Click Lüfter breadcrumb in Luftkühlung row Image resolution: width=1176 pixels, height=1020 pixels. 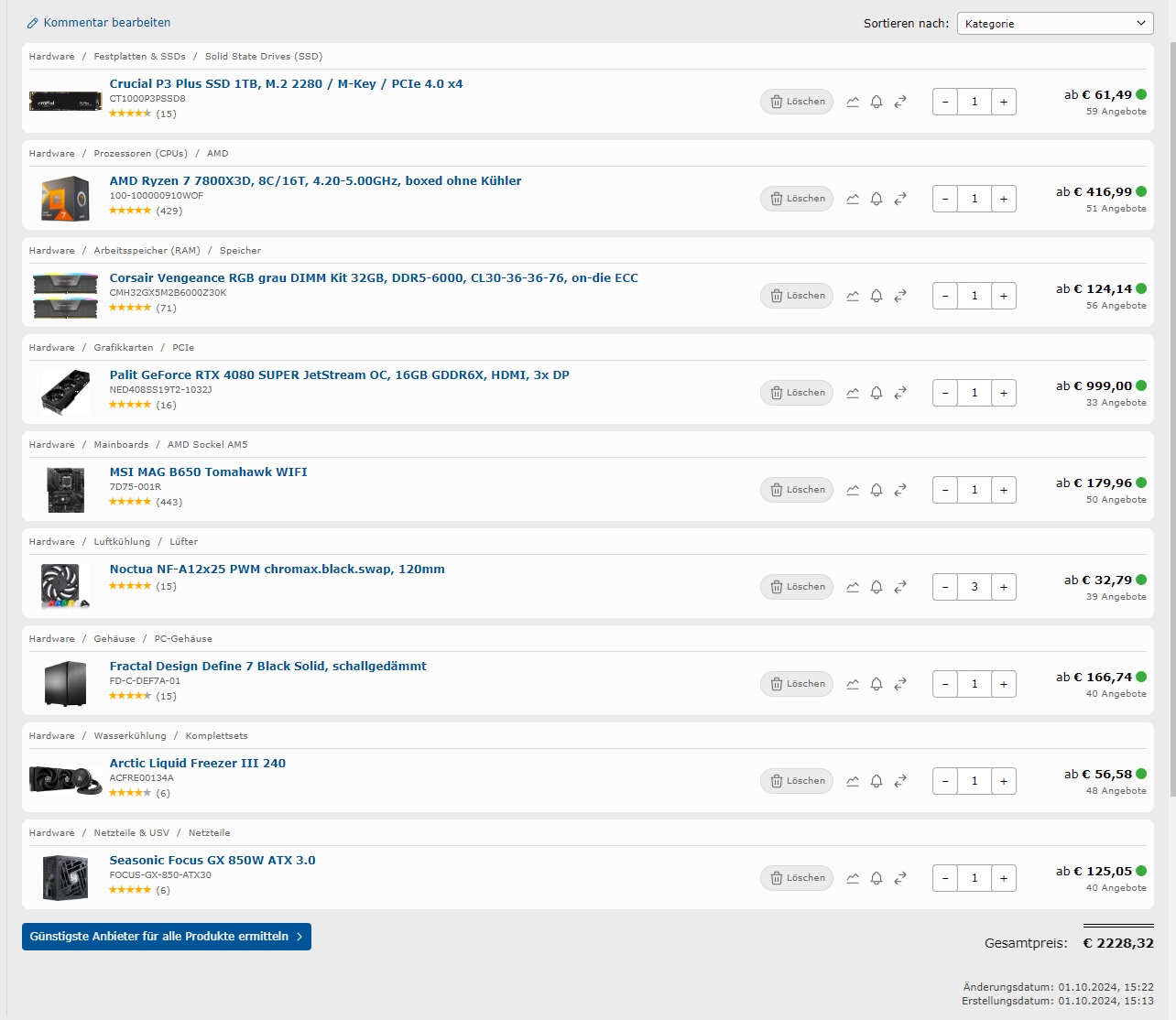click(x=183, y=542)
